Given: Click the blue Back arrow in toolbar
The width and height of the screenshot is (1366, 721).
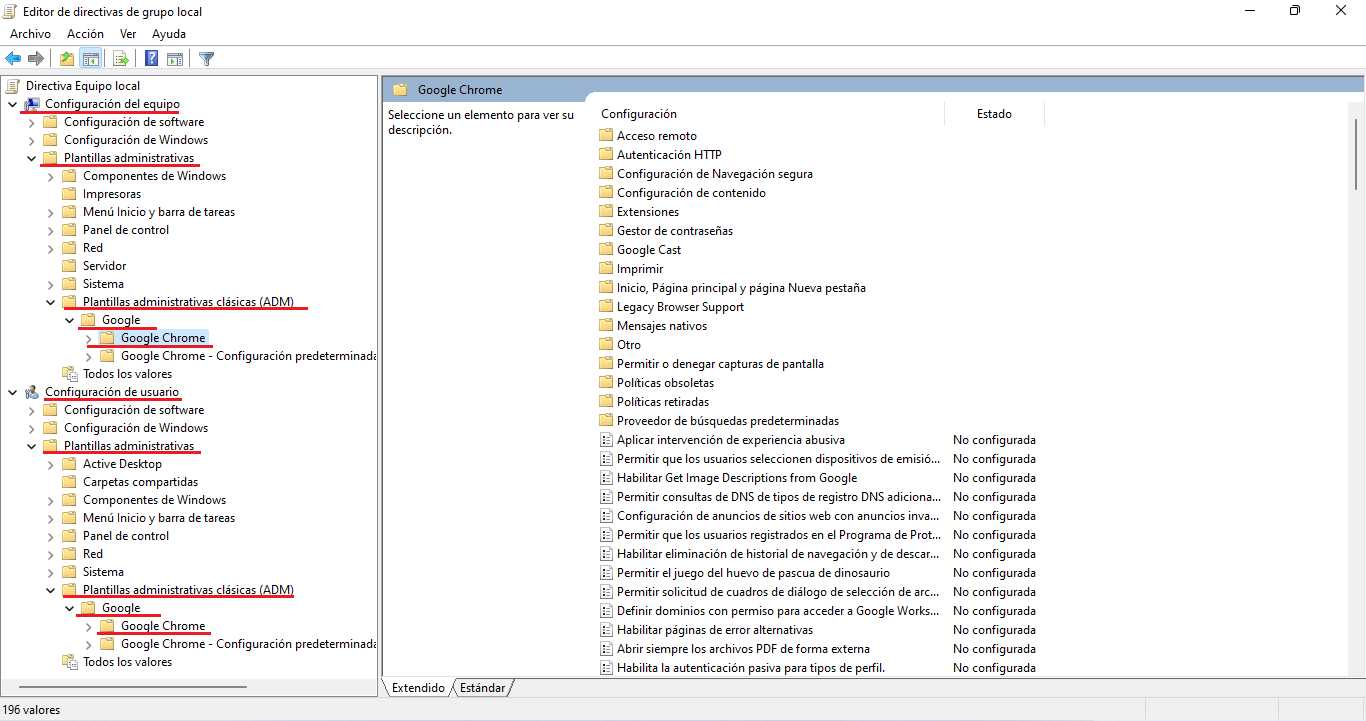Looking at the screenshot, I should point(13,58).
